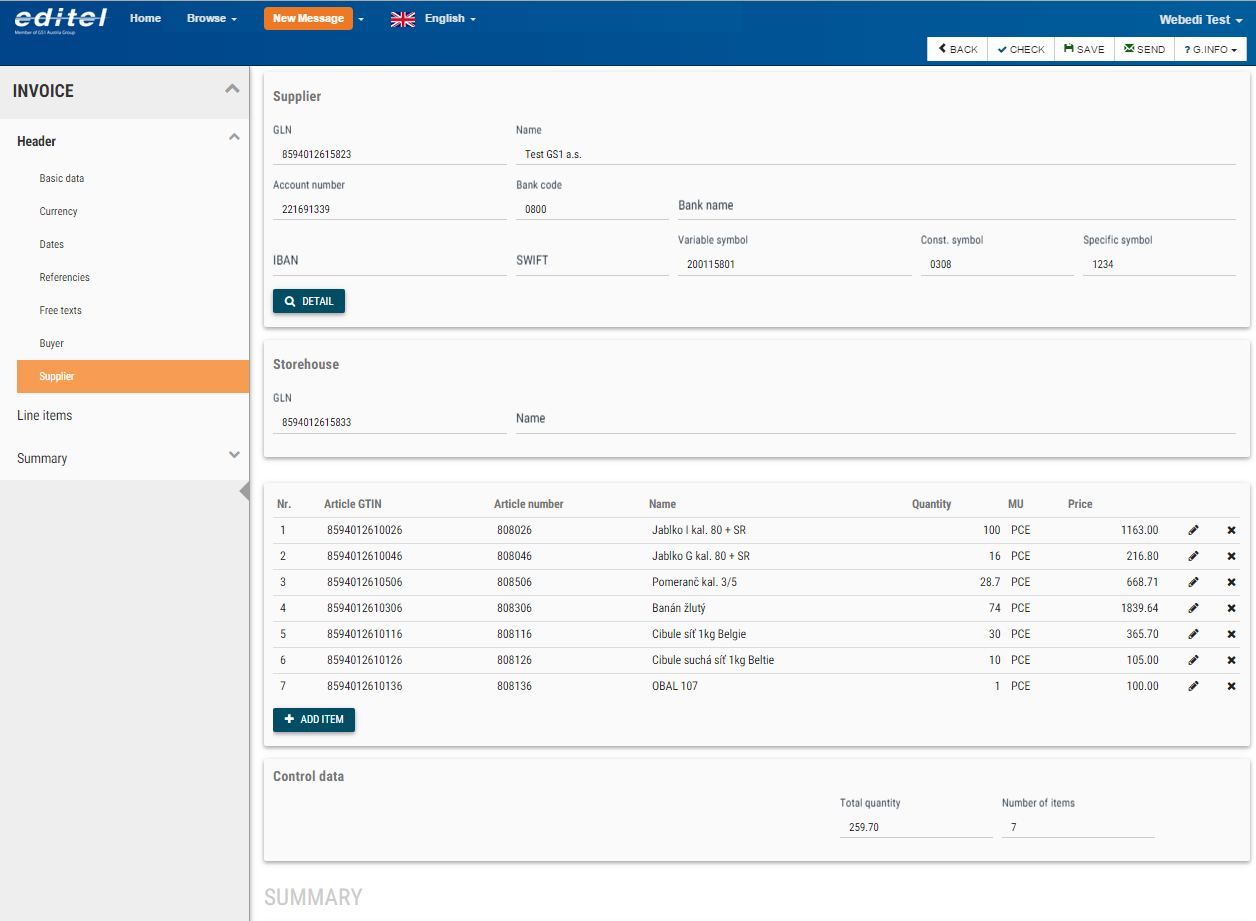Edit line item Jablko I kal. 80 + SR
Screen dimensions: 1256x921
point(1193,530)
